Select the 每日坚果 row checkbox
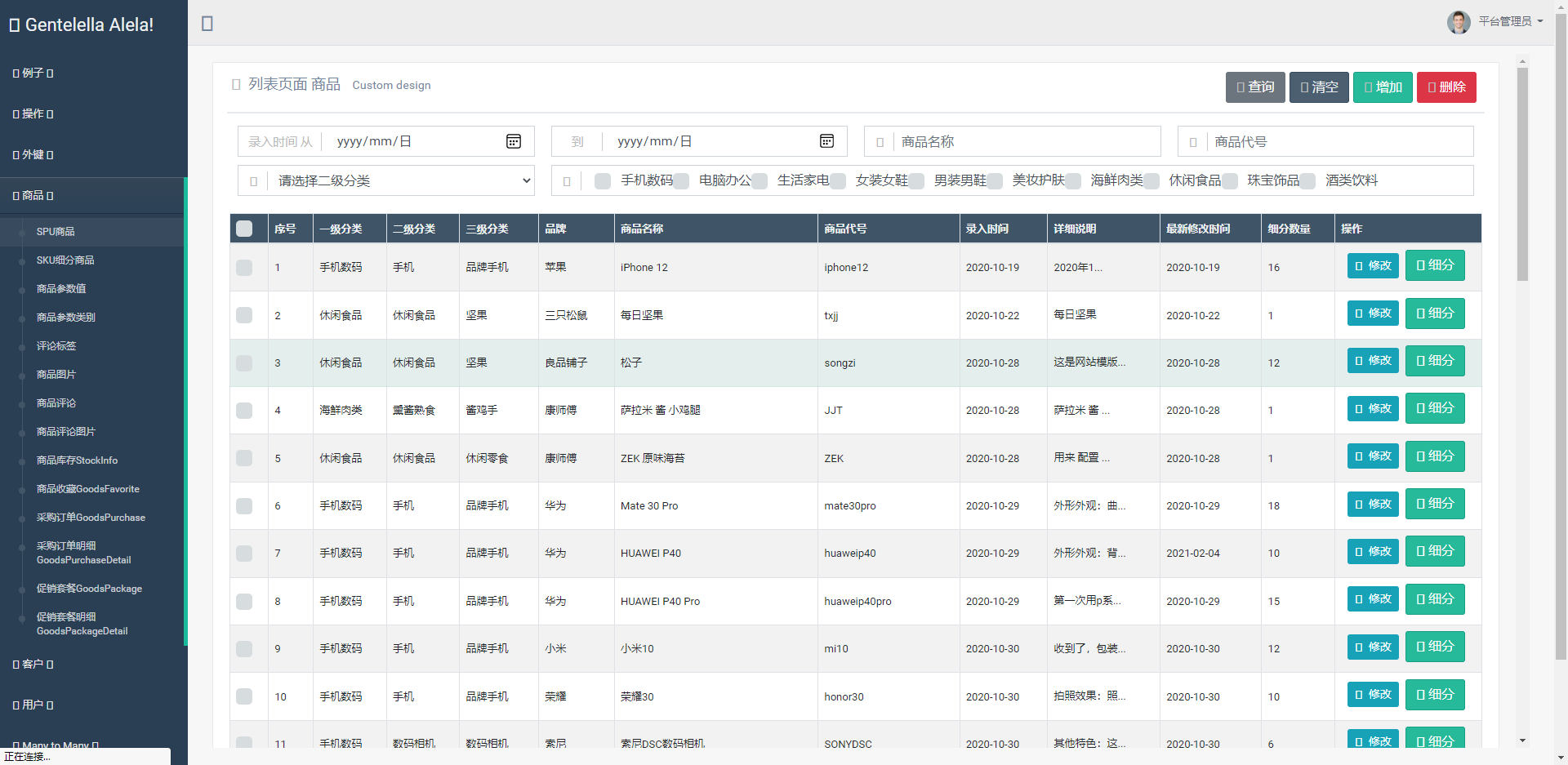1568x765 pixels. [244, 315]
